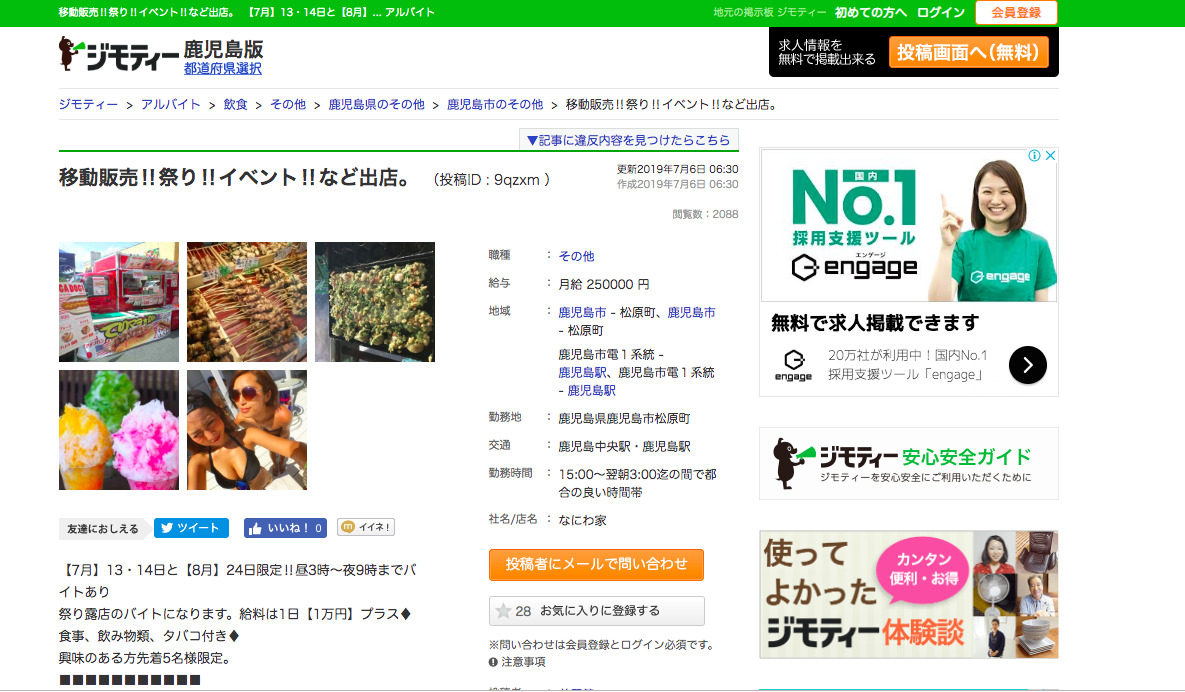
Task: Open the ジモティー安心安全ガイド banner
Action: (908, 463)
